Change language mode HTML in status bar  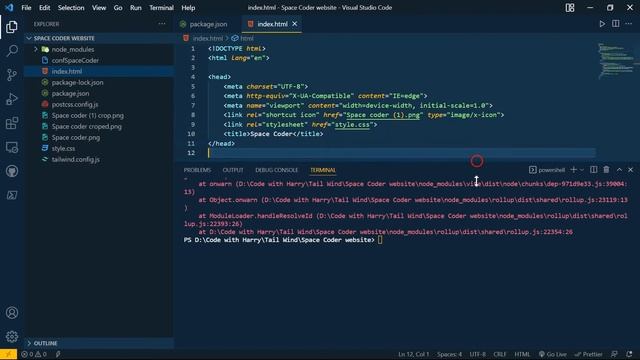pyautogui.click(x=522, y=354)
